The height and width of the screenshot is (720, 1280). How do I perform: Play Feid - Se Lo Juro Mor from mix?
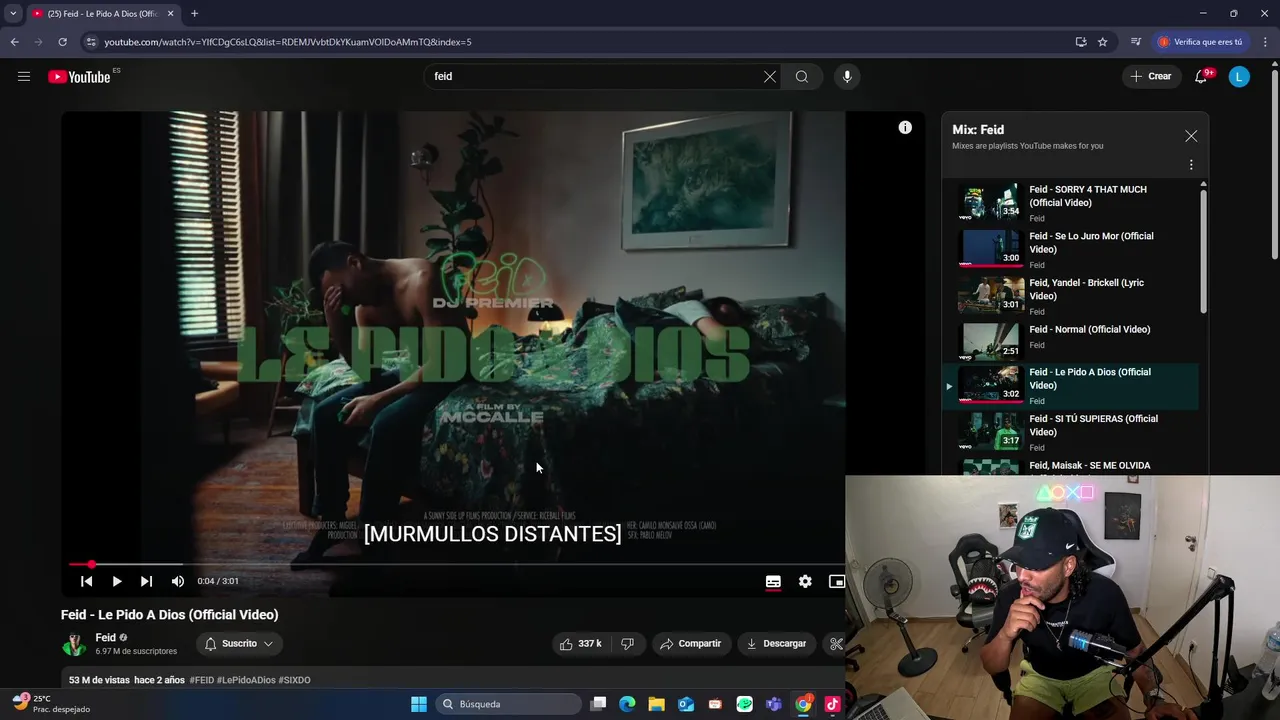point(1070,250)
